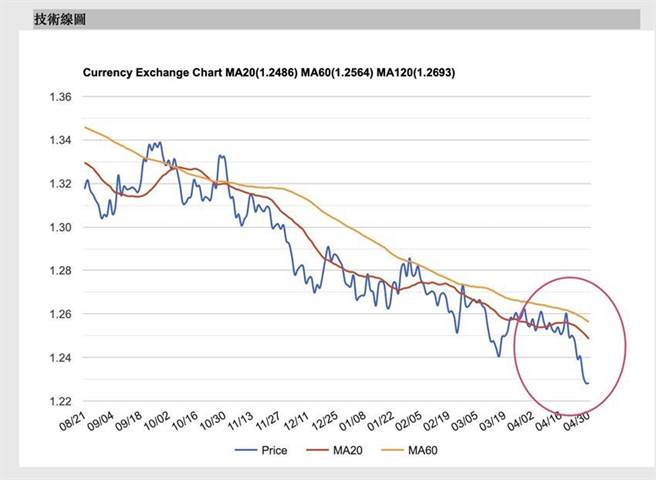This screenshot has width=656, height=480.
Task: Select the MA20(1.2486) value in the title
Action: coord(263,74)
